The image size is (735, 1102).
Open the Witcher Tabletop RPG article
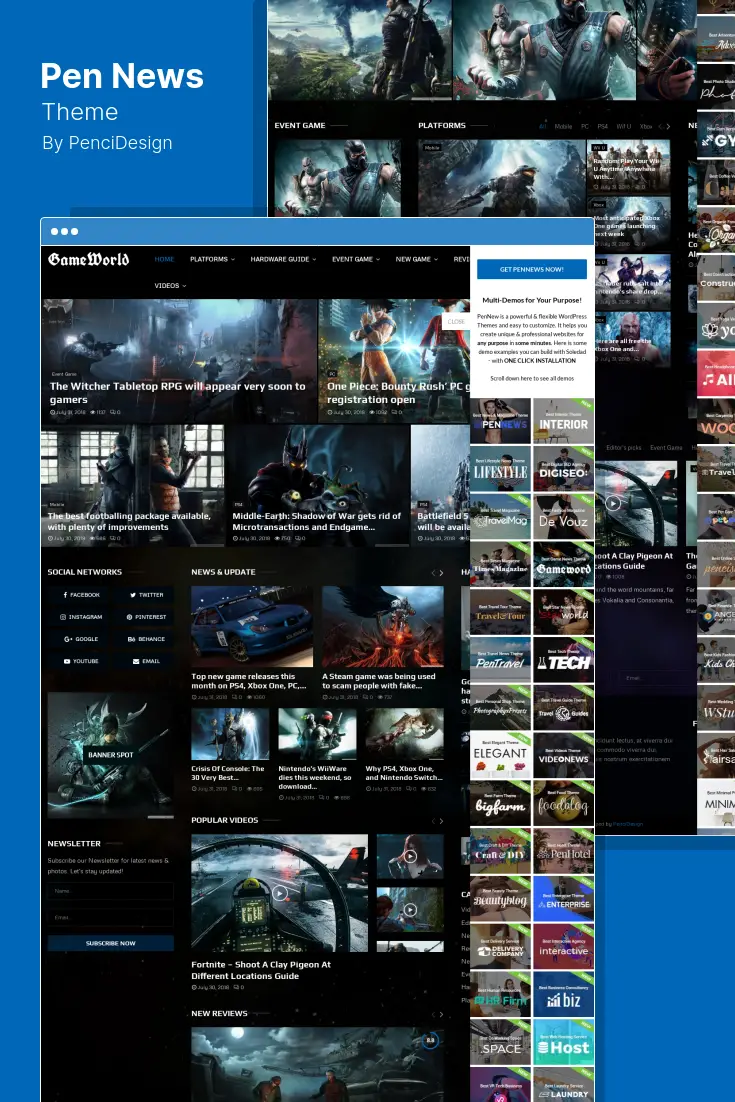coord(178,392)
